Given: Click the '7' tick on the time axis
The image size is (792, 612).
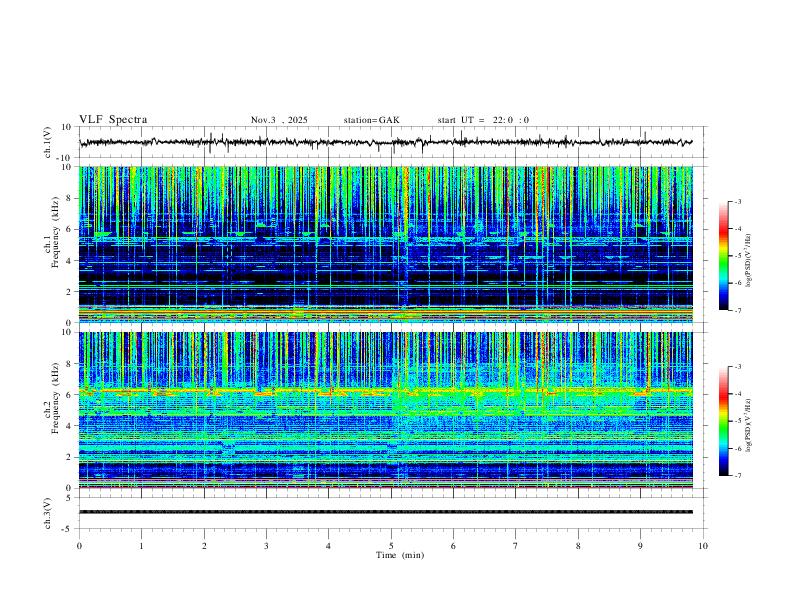Looking at the screenshot, I should (516, 546).
